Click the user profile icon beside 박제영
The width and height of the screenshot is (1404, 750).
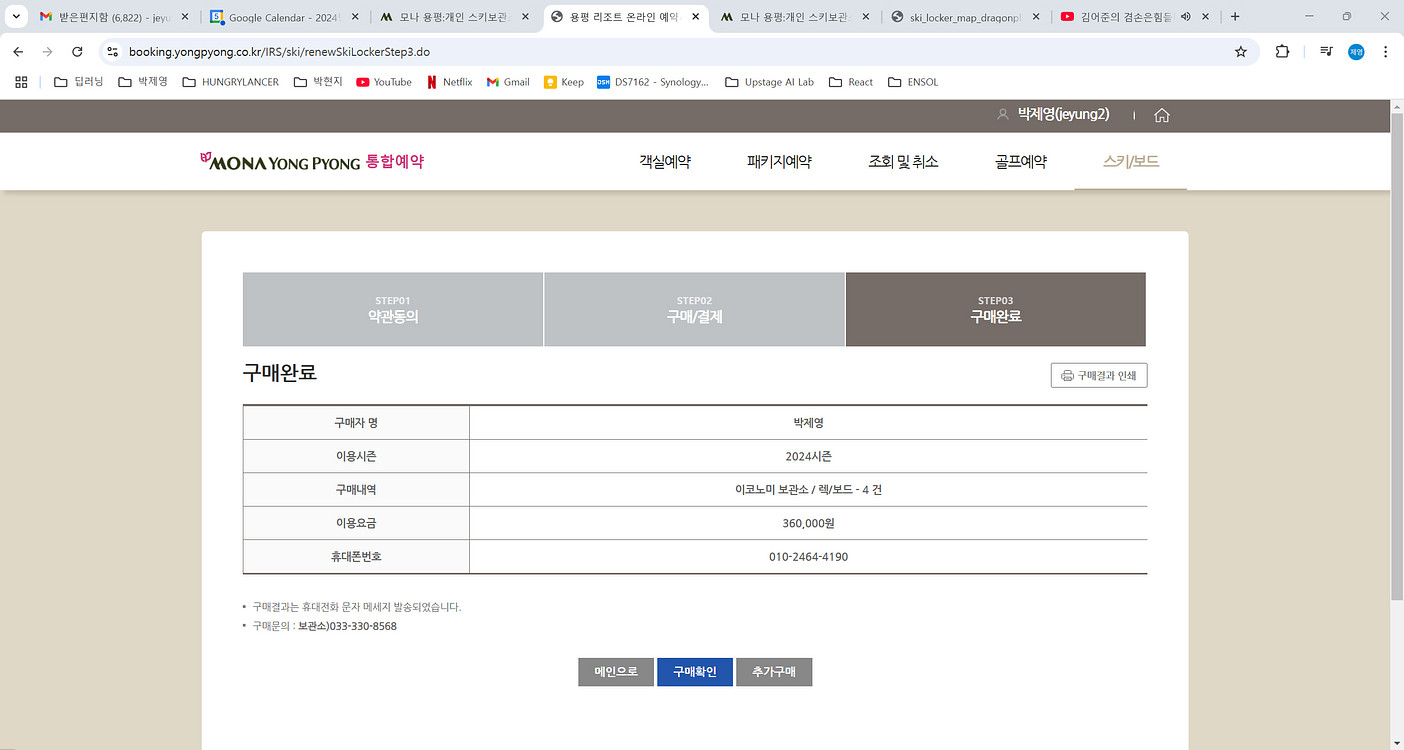(x=1003, y=115)
